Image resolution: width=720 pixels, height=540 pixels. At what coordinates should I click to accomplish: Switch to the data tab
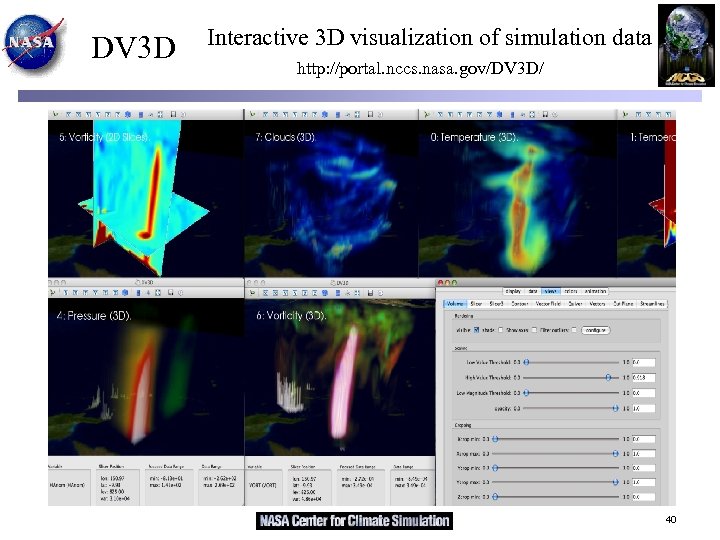click(x=533, y=291)
